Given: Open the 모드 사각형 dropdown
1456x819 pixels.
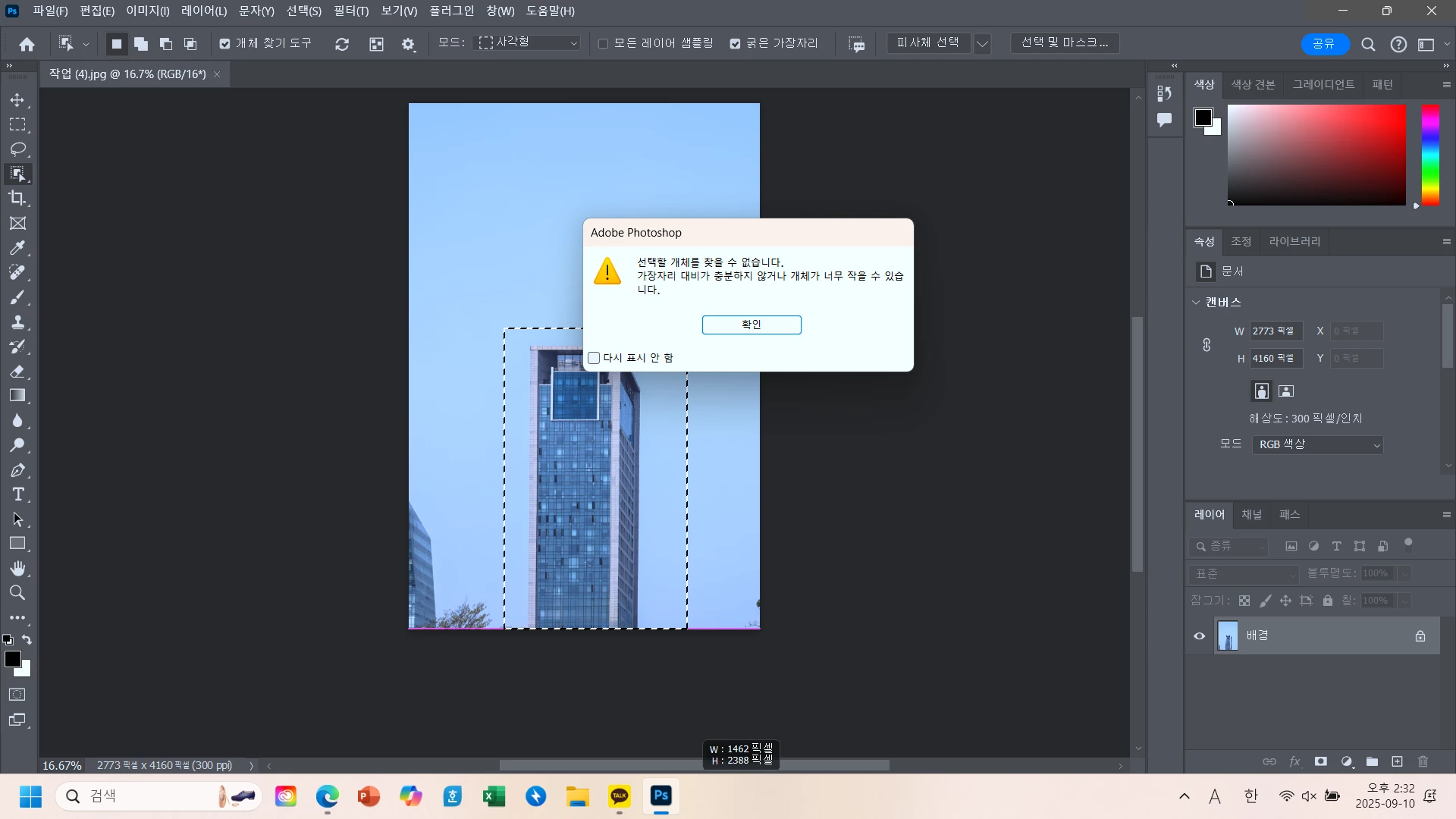Looking at the screenshot, I should coord(528,43).
